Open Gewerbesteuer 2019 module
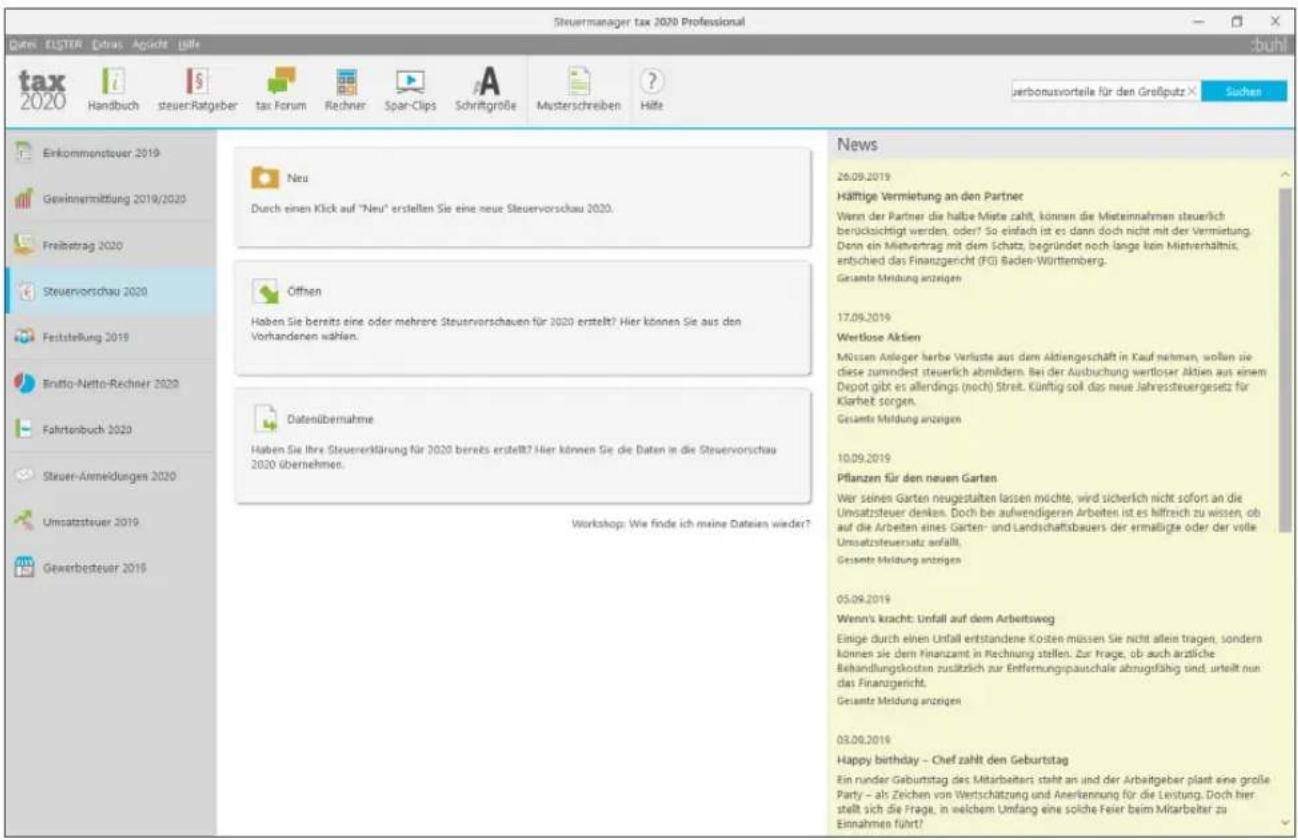This screenshot has width=1298, height=840. 108,568
